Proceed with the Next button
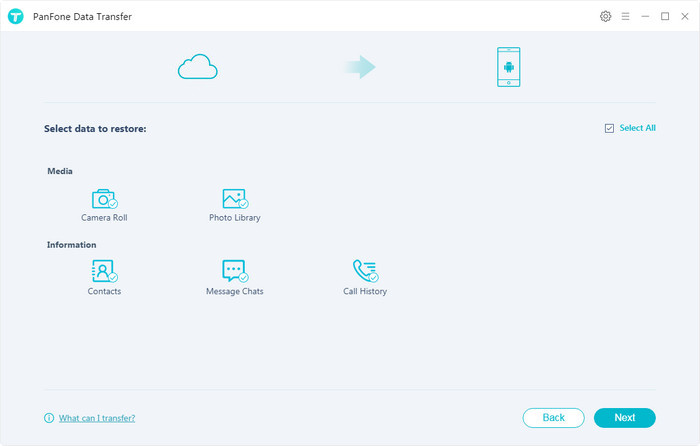 pyautogui.click(x=624, y=418)
